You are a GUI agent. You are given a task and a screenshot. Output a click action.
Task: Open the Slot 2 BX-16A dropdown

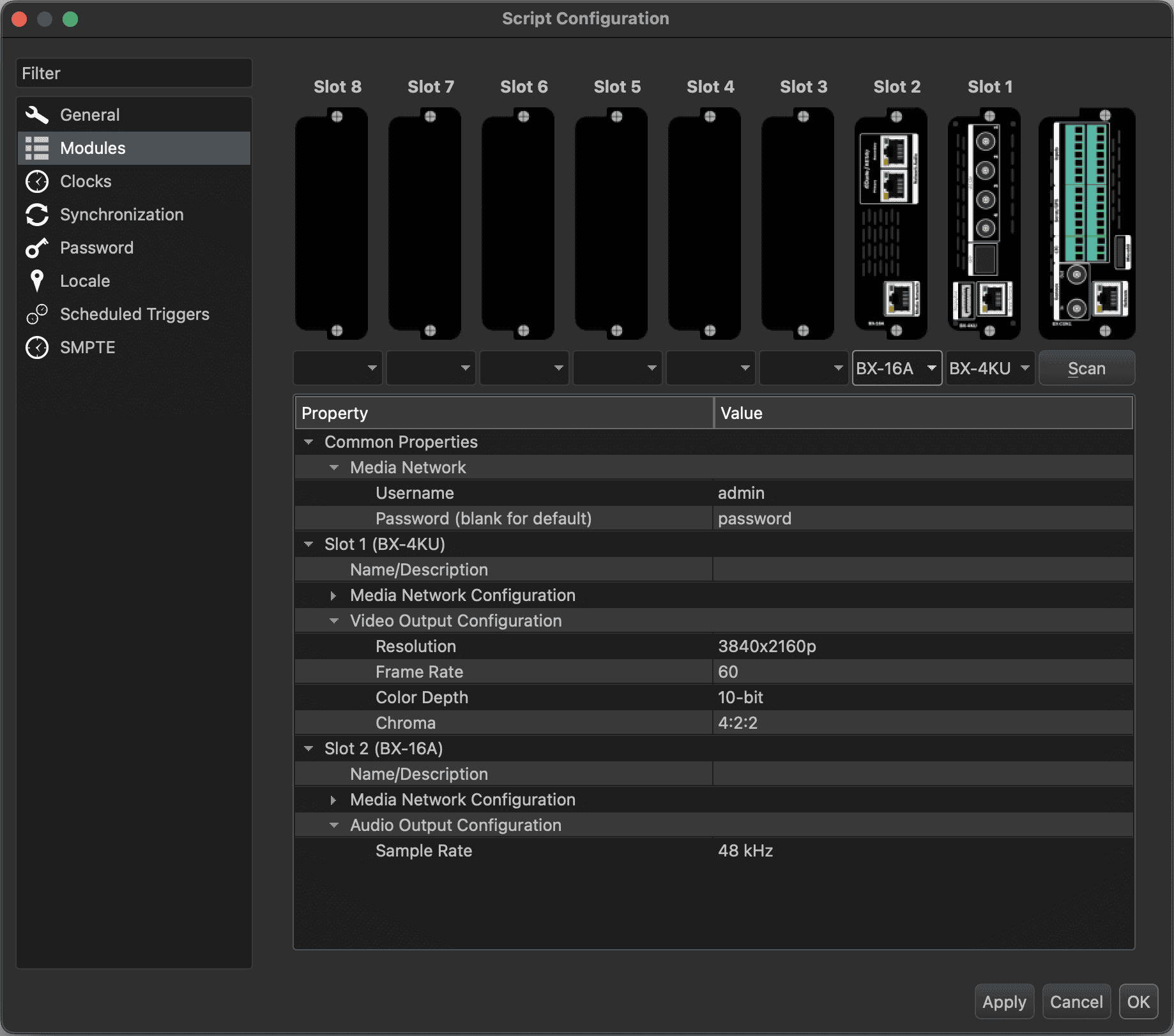point(897,369)
